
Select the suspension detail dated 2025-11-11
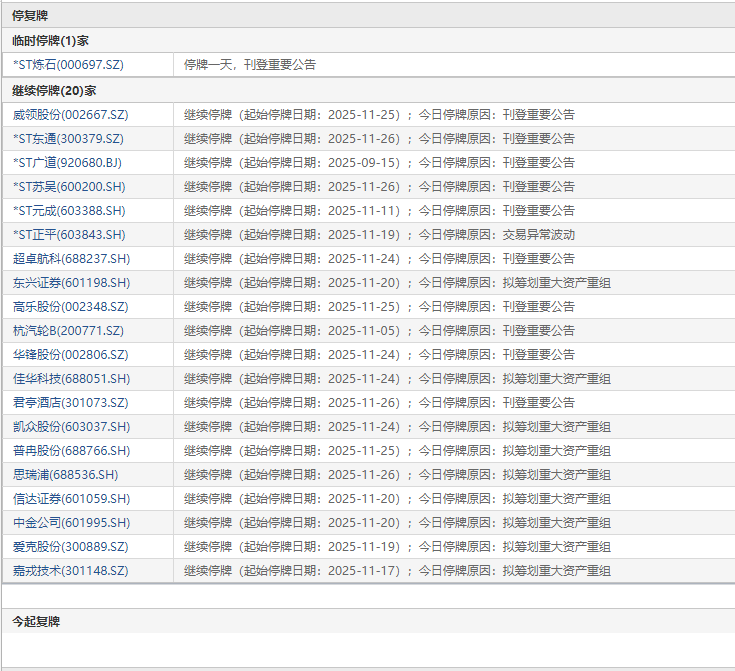(379, 211)
